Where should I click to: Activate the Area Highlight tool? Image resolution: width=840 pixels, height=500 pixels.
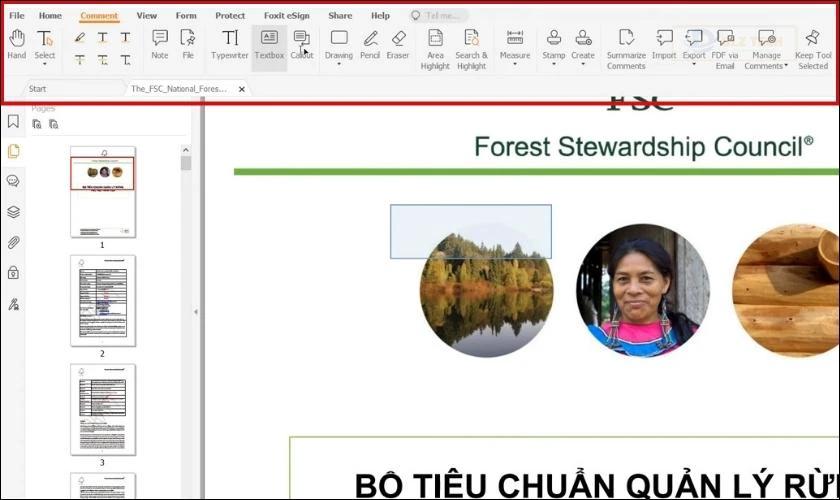pos(435,49)
